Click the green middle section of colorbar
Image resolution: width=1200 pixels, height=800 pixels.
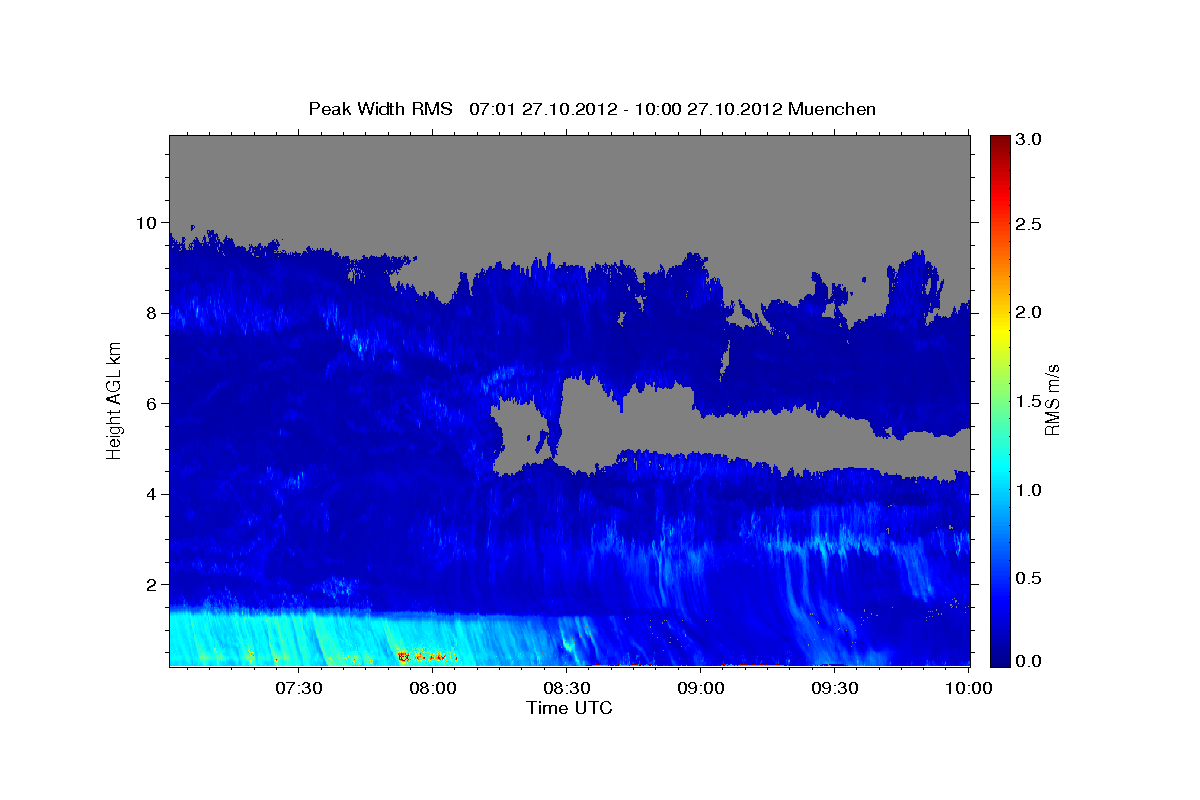pyautogui.click(x=1000, y=401)
